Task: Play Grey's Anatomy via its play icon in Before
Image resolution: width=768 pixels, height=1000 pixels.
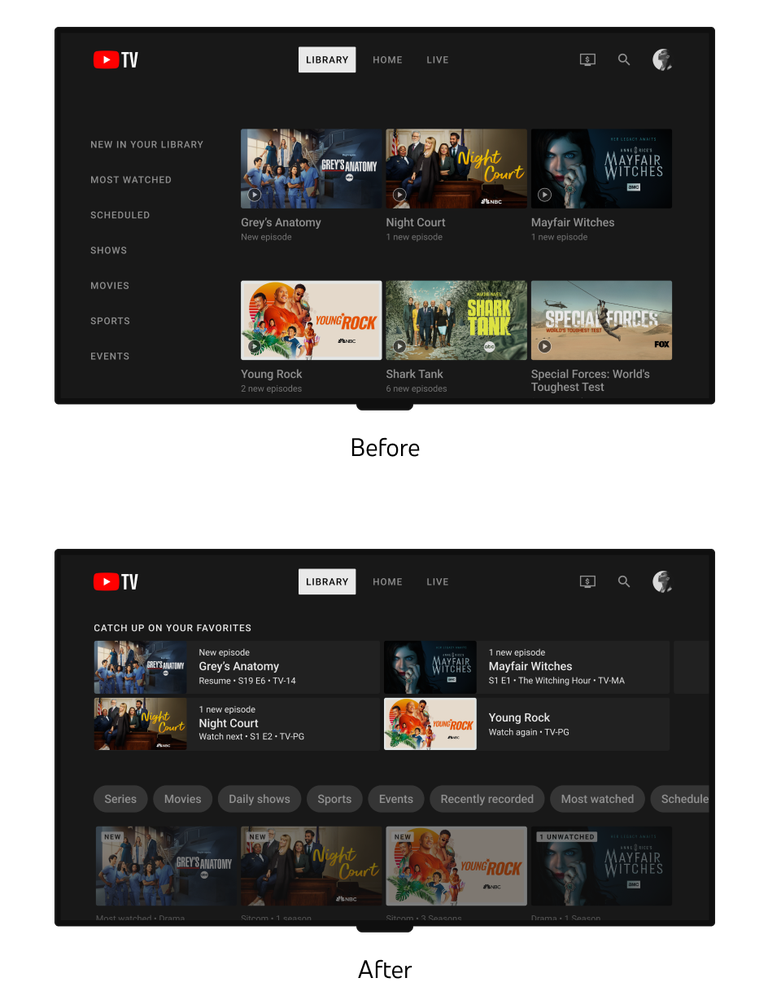Action: coord(254,195)
